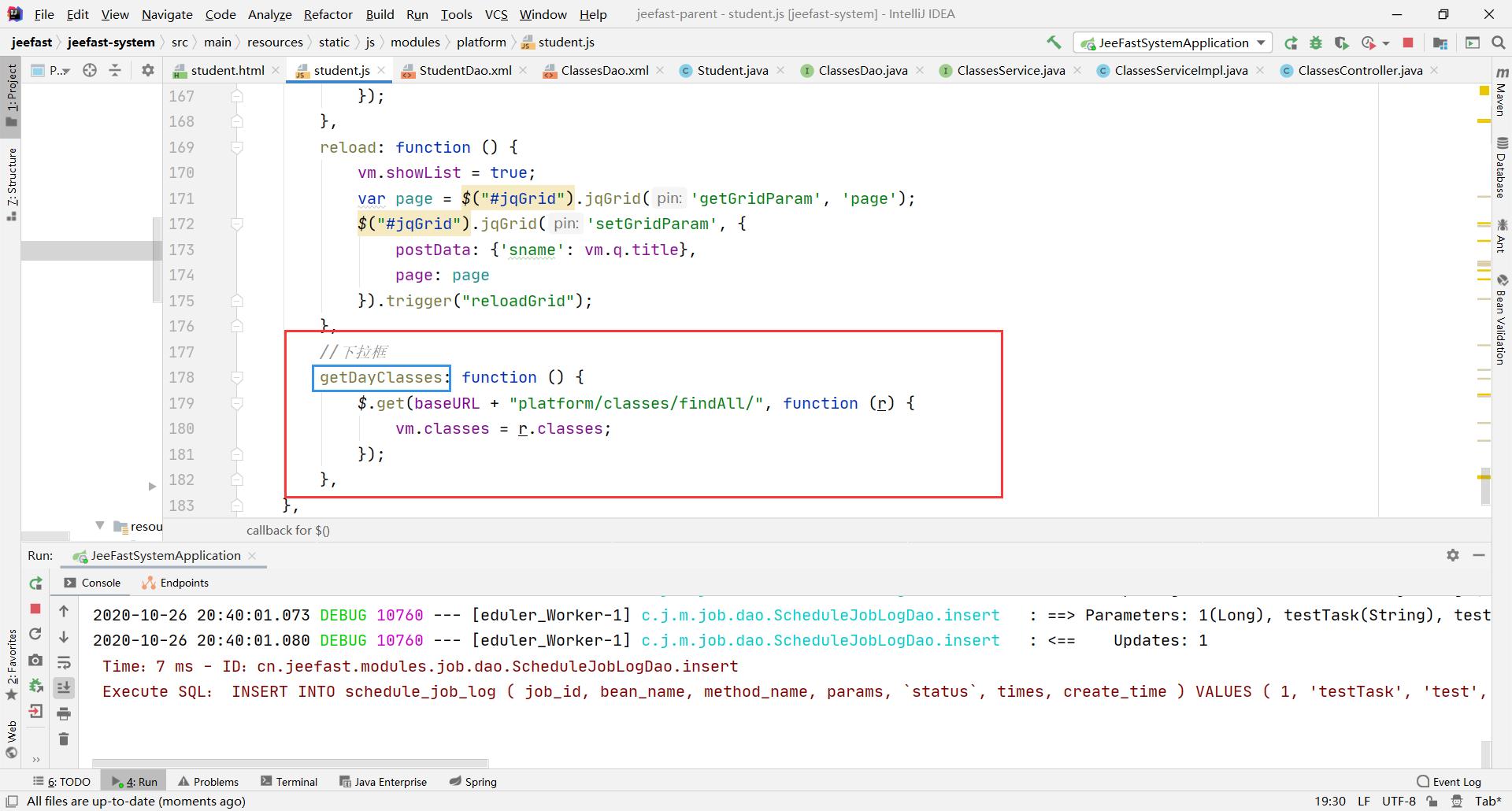Toggle the Maven tool window
1512x811 pixels.
(x=1501, y=93)
